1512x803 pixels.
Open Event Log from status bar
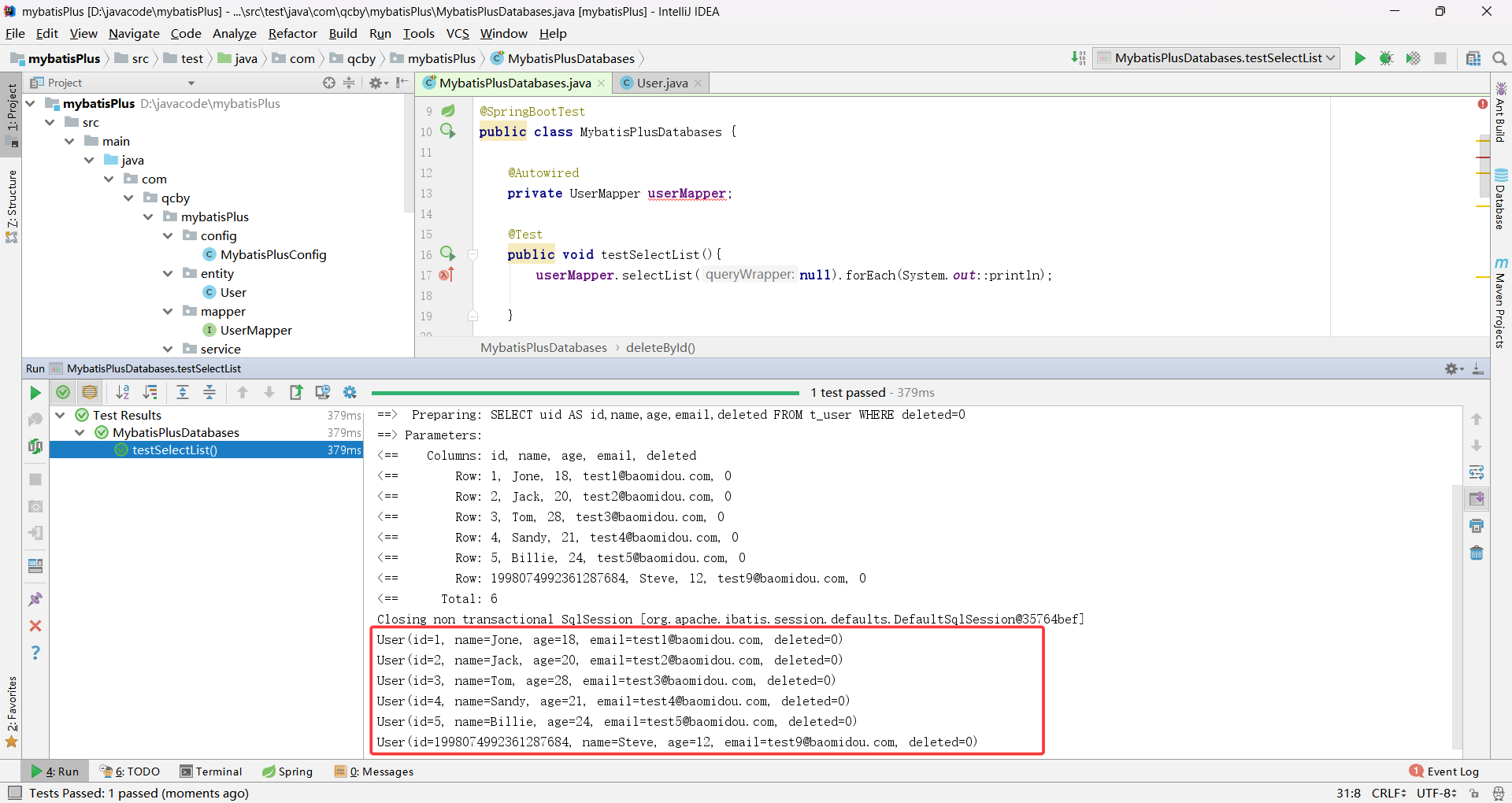(1444, 772)
